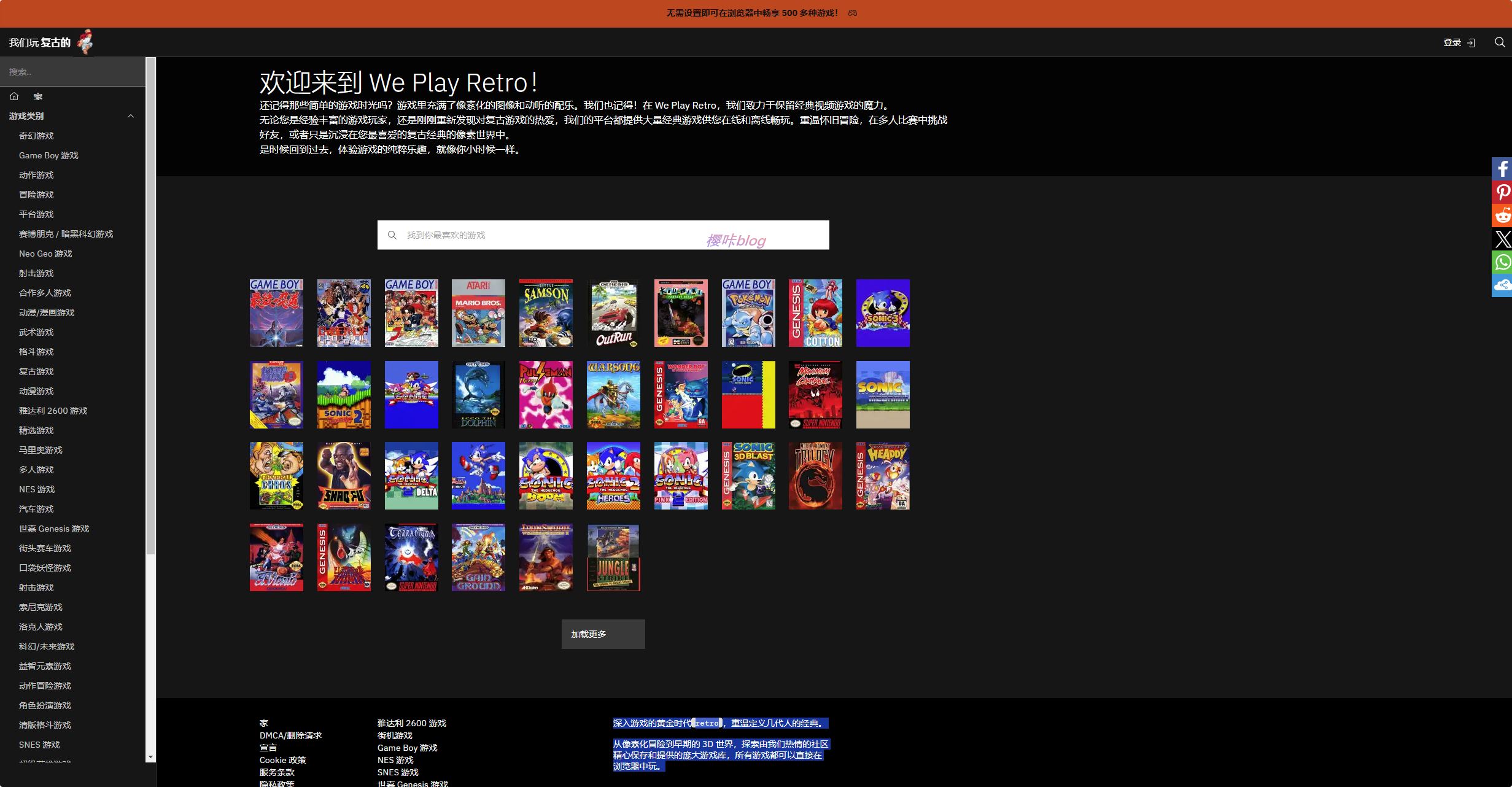Image resolution: width=1512 pixels, height=787 pixels.
Task: Open the 马里奥游戏 category
Action: point(41,450)
